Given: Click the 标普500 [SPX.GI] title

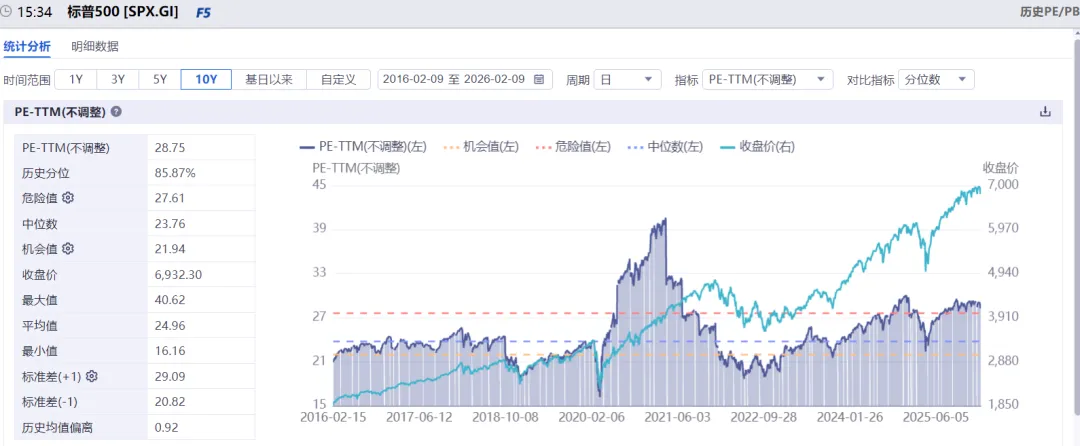Looking at the screenshot, I should coord(123,12).
